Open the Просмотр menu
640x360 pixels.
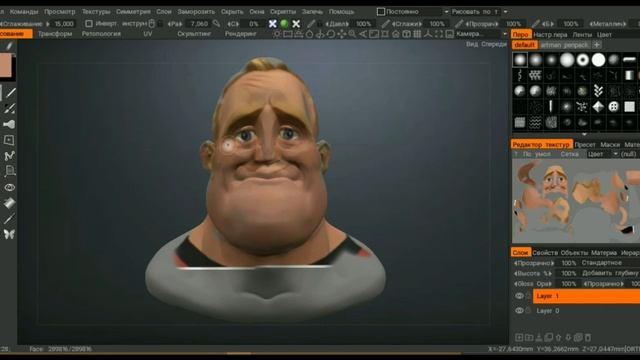click(60, 12)
